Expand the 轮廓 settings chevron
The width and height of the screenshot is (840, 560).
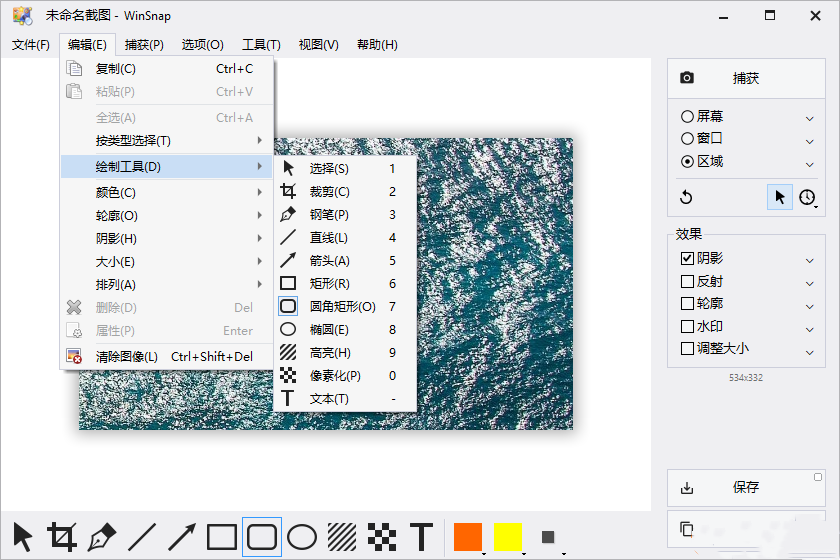810,307
